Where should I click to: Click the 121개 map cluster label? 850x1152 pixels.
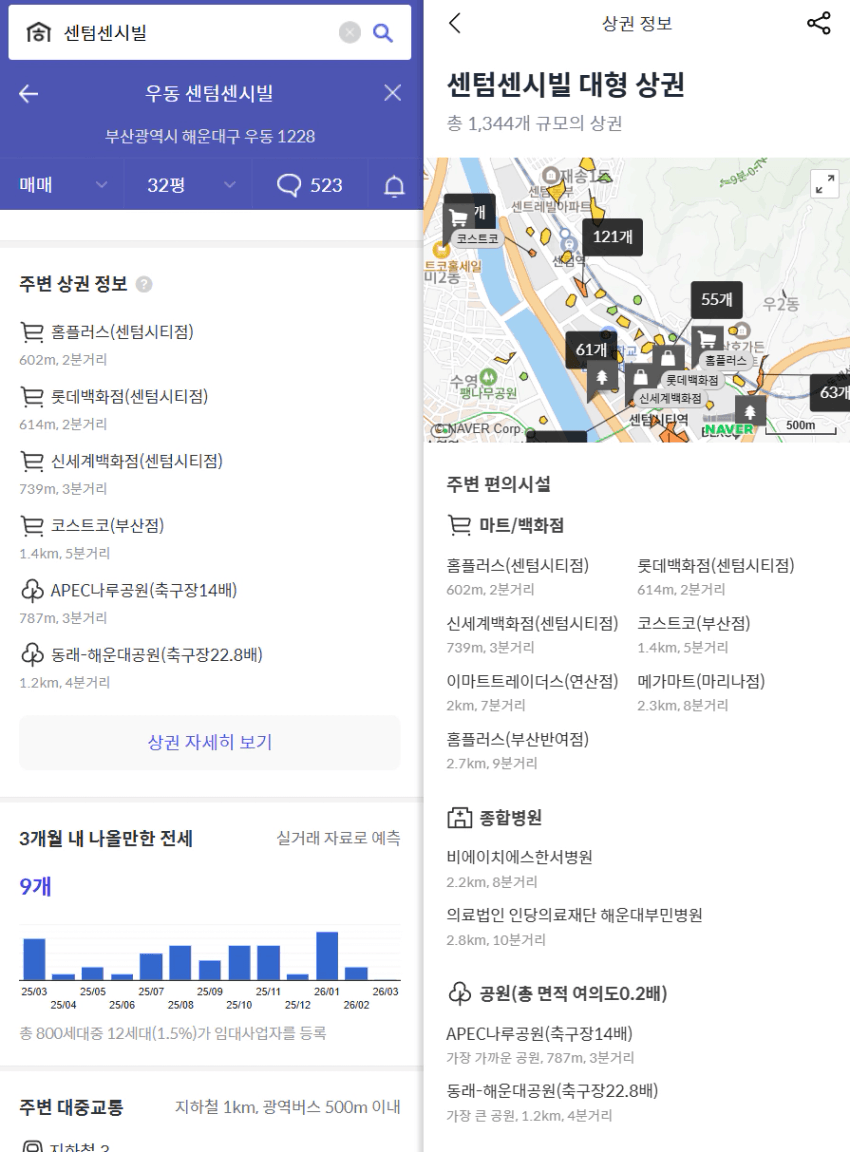(x=613, y=237)
